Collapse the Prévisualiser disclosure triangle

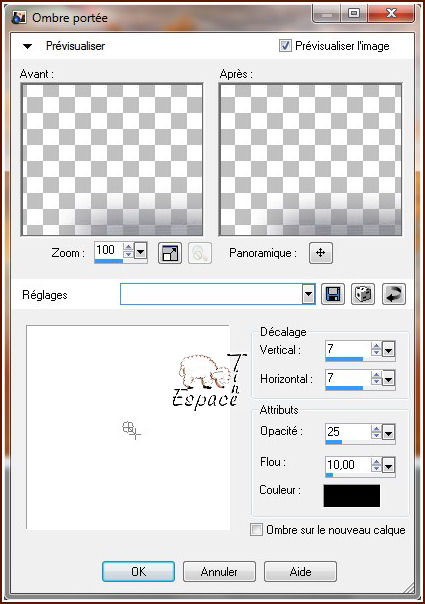[x=27, y=46]
